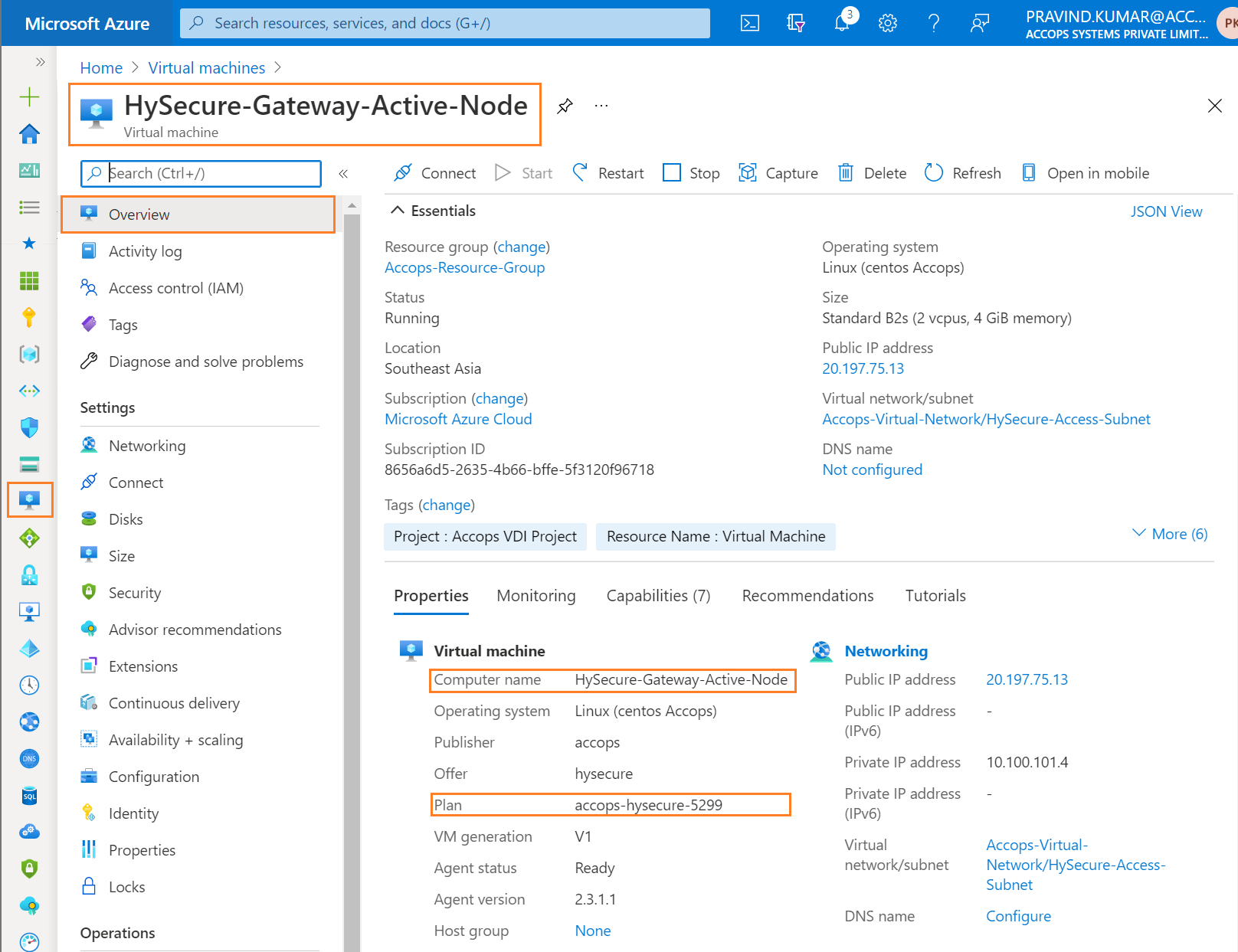Screen dimensions: 1238x952
Task: Open Recommendations tab
Action: click(807, 596)
